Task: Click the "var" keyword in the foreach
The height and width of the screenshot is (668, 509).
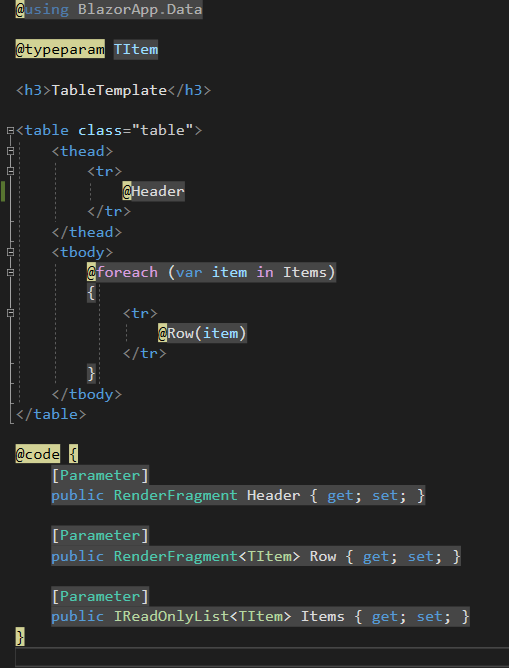Action: pyautogui.click(x=189, y=272)
